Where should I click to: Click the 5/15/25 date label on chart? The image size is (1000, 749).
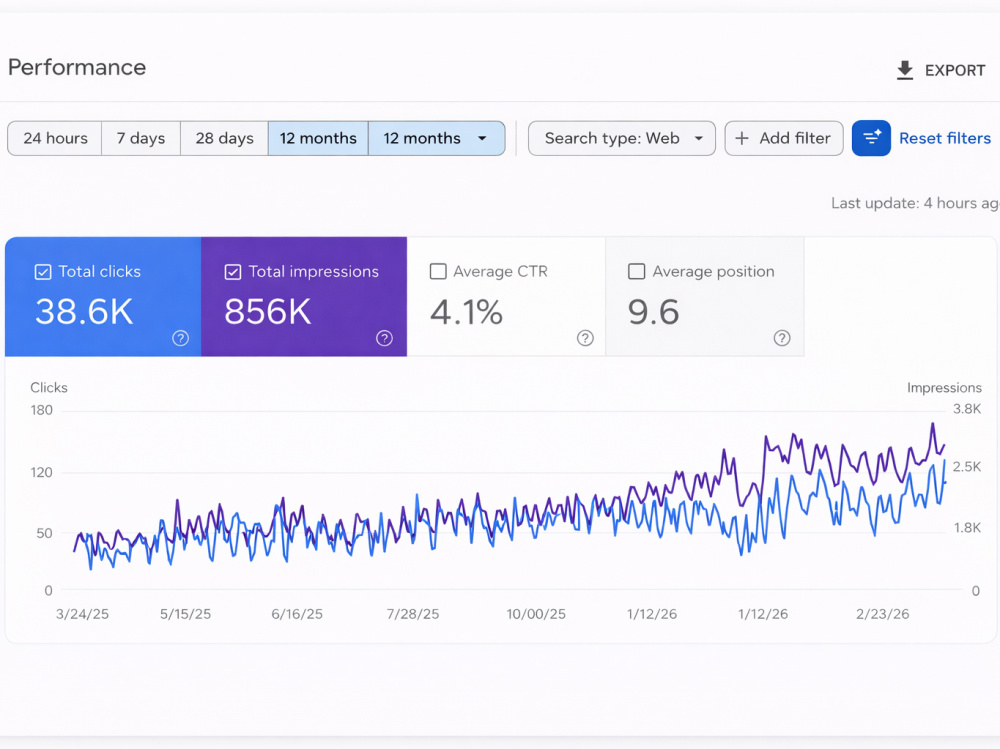185,614
